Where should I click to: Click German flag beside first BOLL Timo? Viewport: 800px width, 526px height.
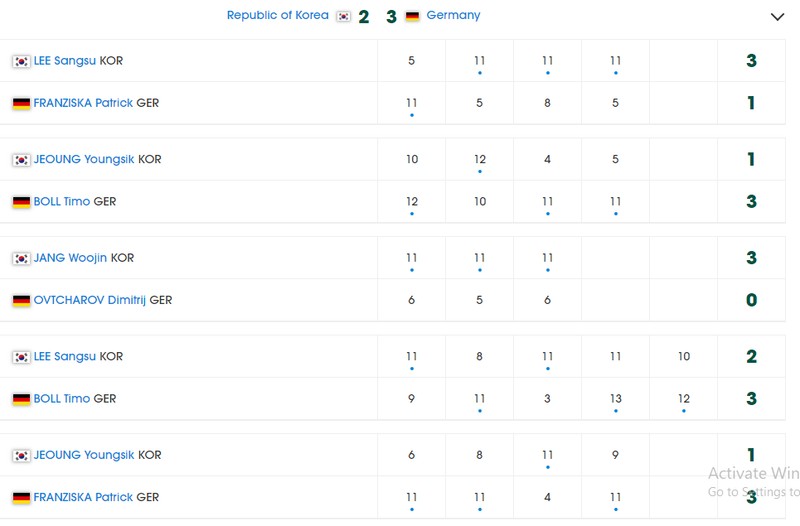[x=21, y=203]
